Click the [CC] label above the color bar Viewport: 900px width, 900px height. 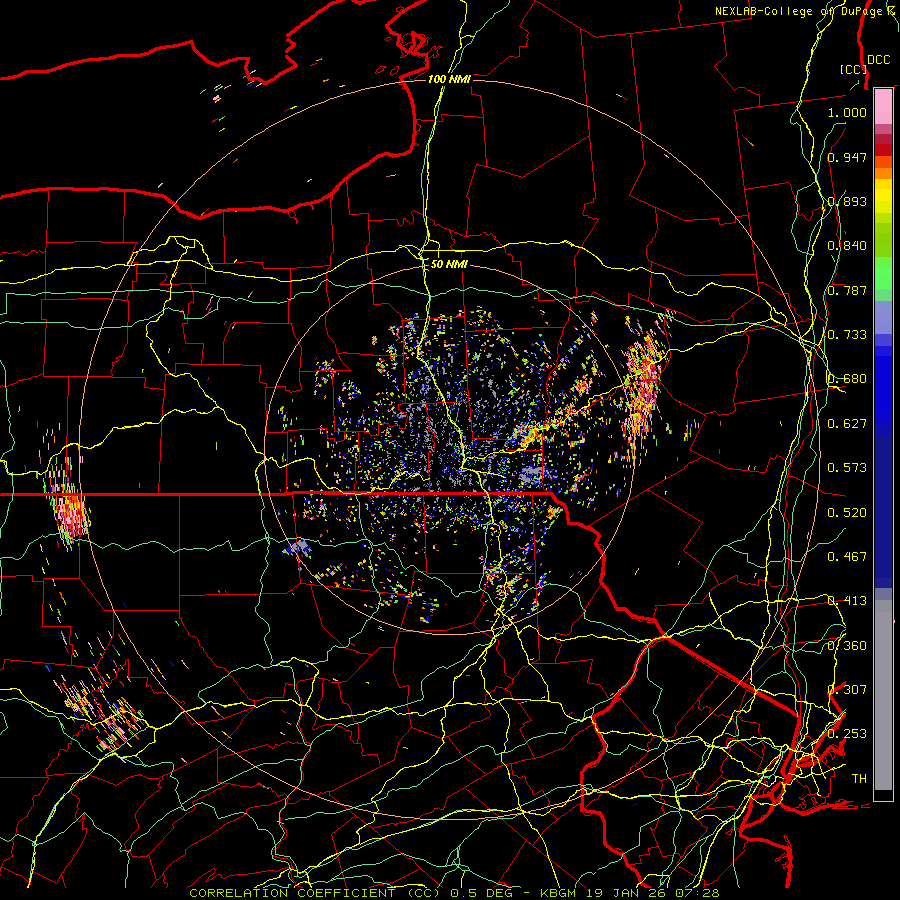[854, 69]
